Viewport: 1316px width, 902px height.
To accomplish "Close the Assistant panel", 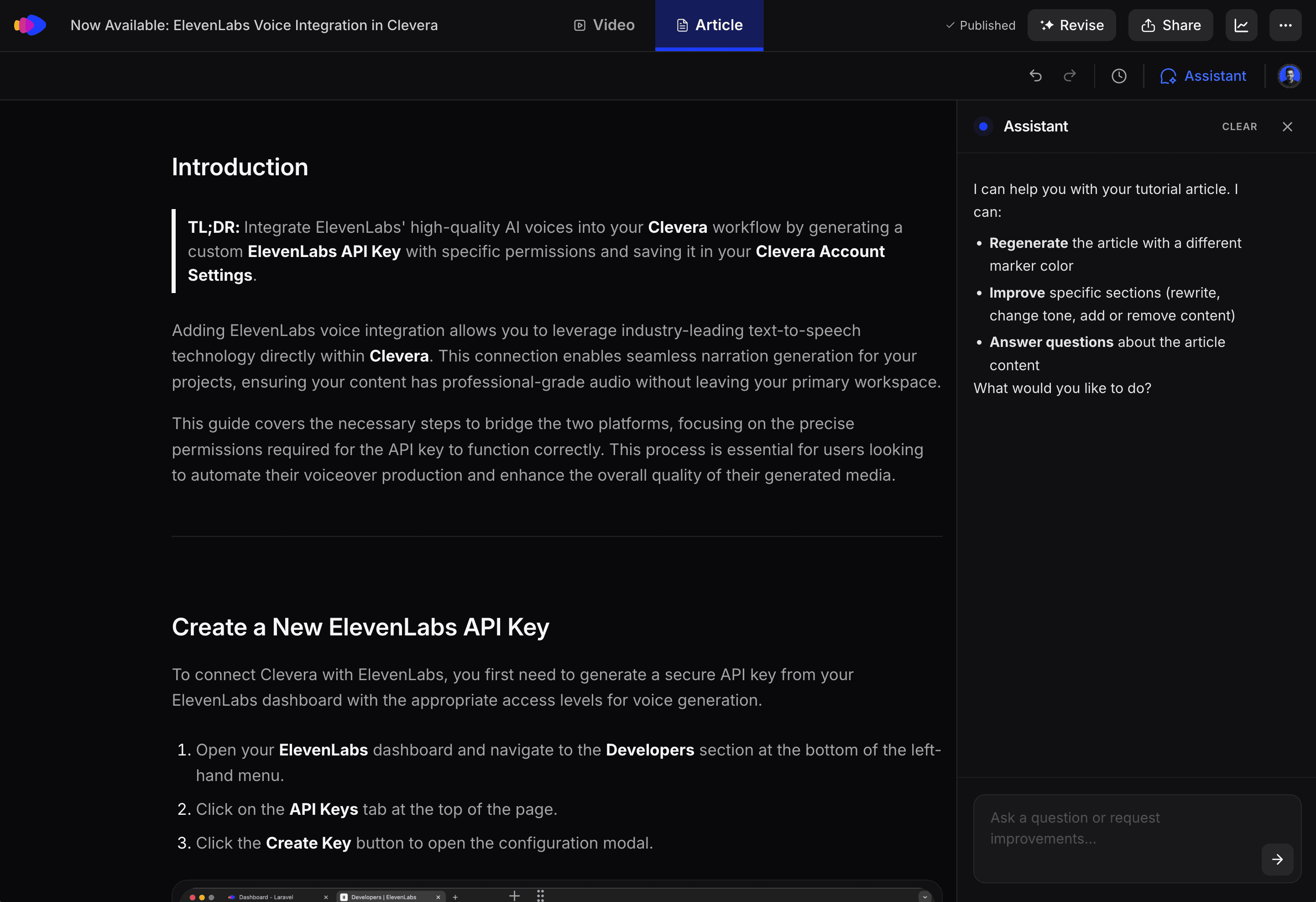I will pos(1287,126).
